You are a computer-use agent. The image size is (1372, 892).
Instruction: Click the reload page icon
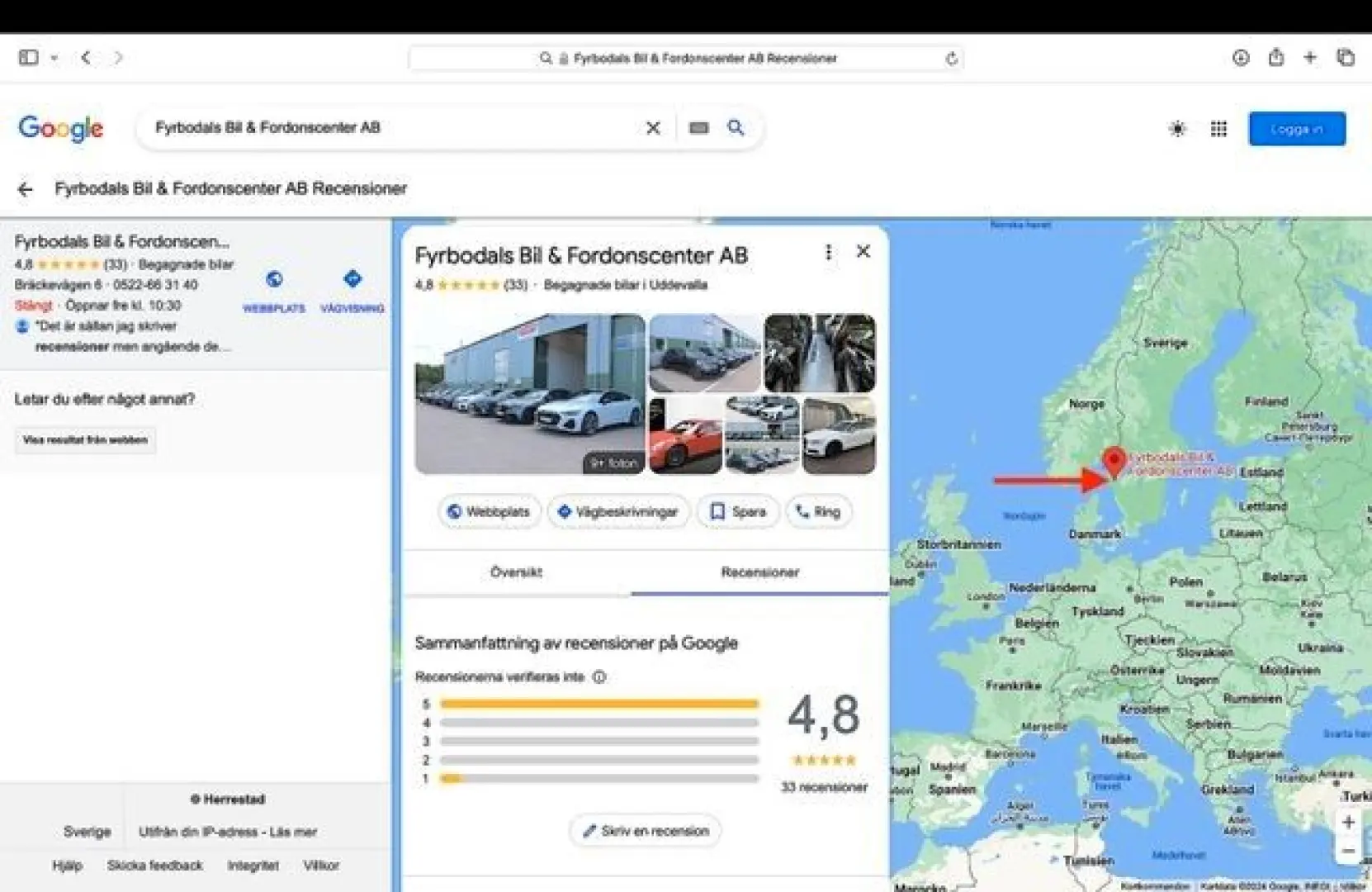[952, 59]
